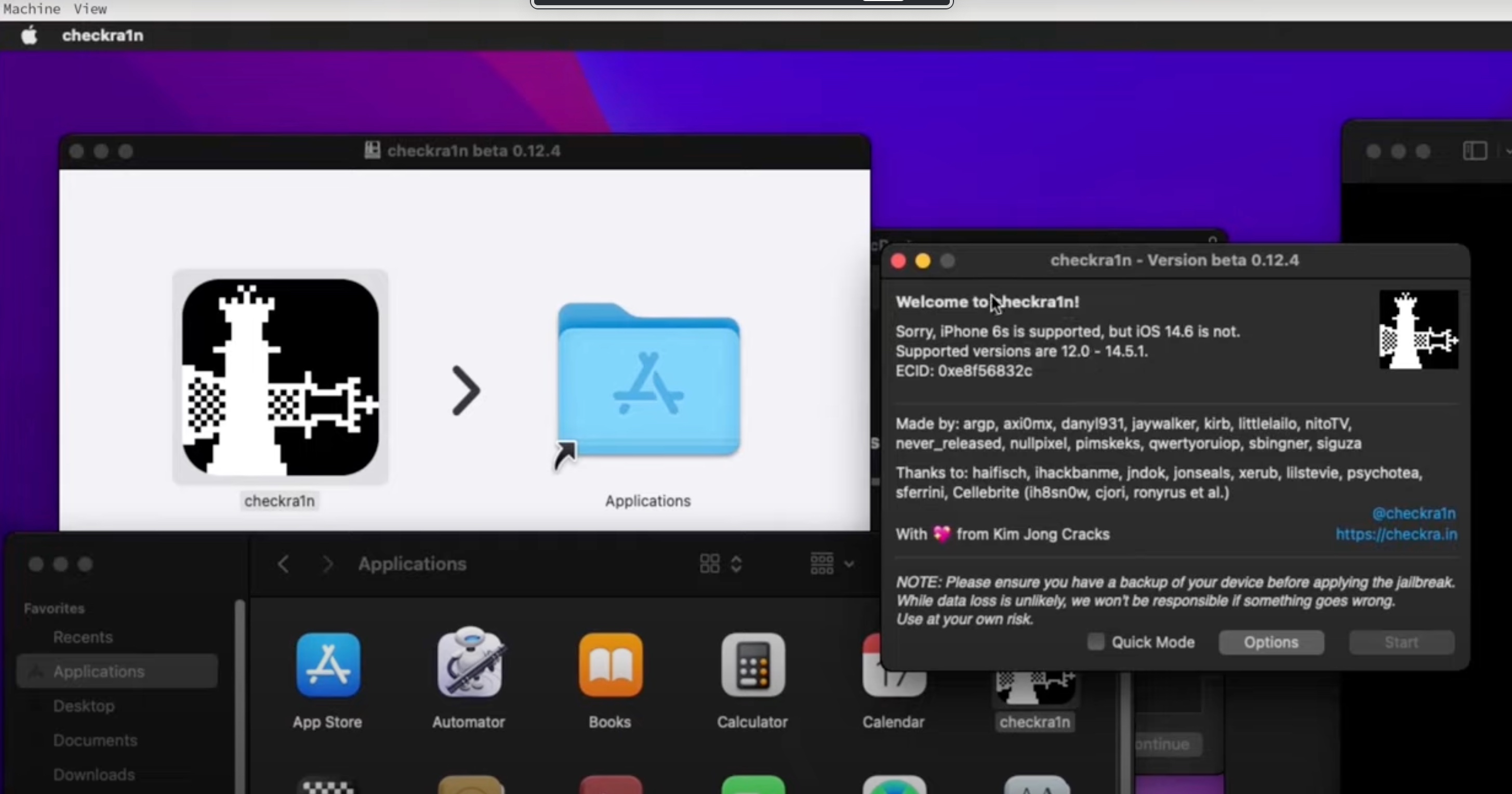Enable the Quick Mode checkbox
Viewport: 1512px width, 794px height.
[1095, 642]
